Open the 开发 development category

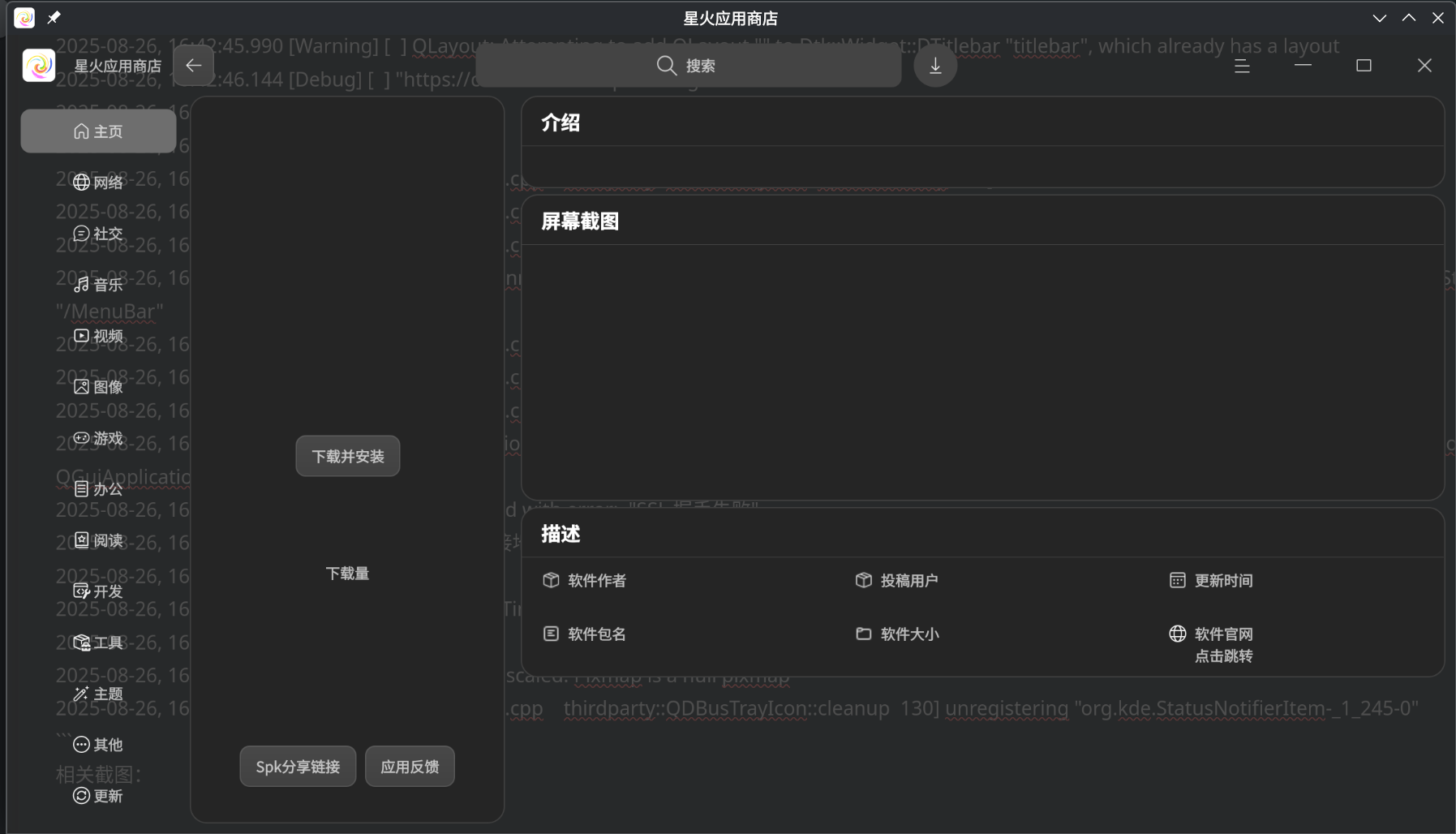pos(98,591)
